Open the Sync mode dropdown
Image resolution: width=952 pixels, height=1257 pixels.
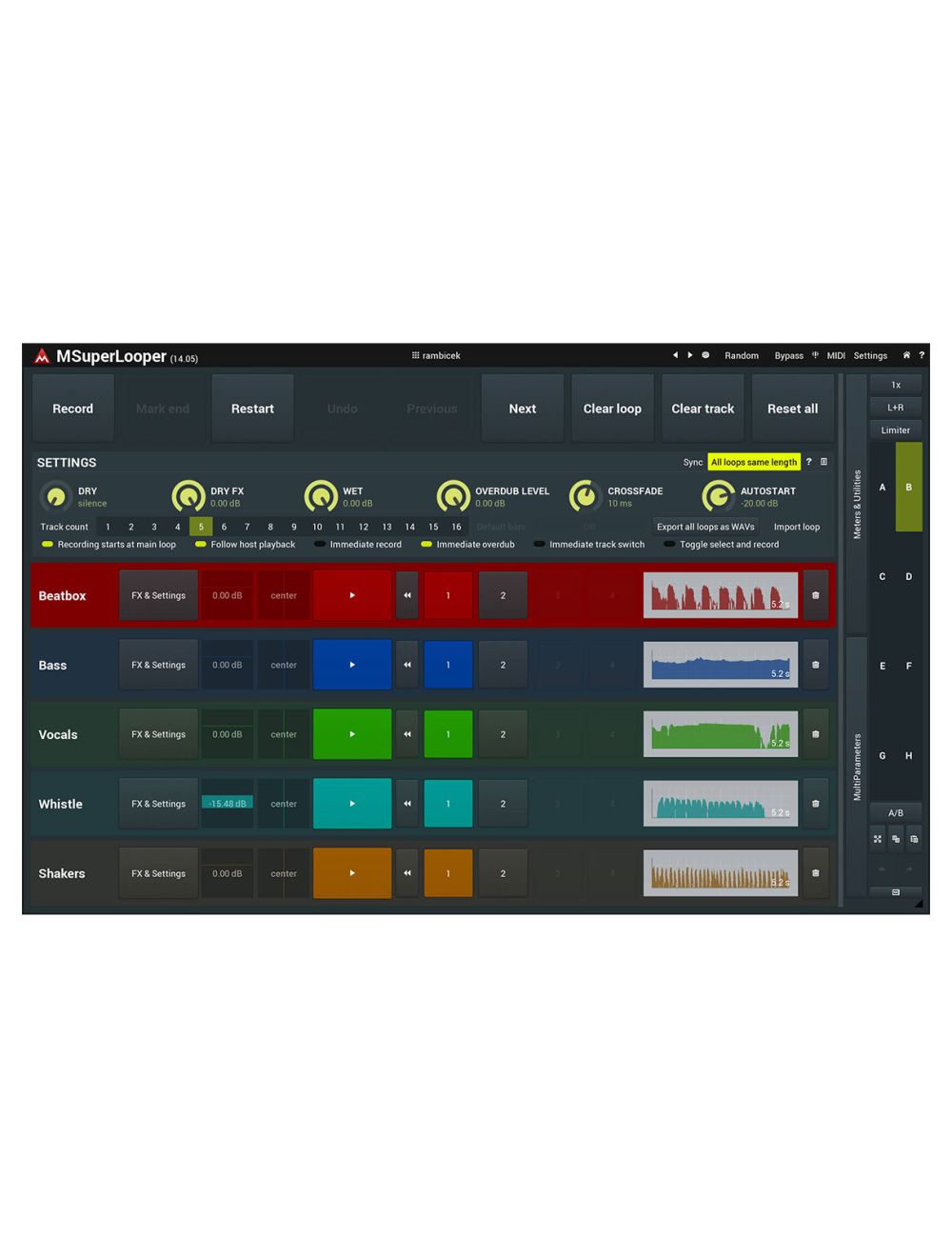(753, 462)
